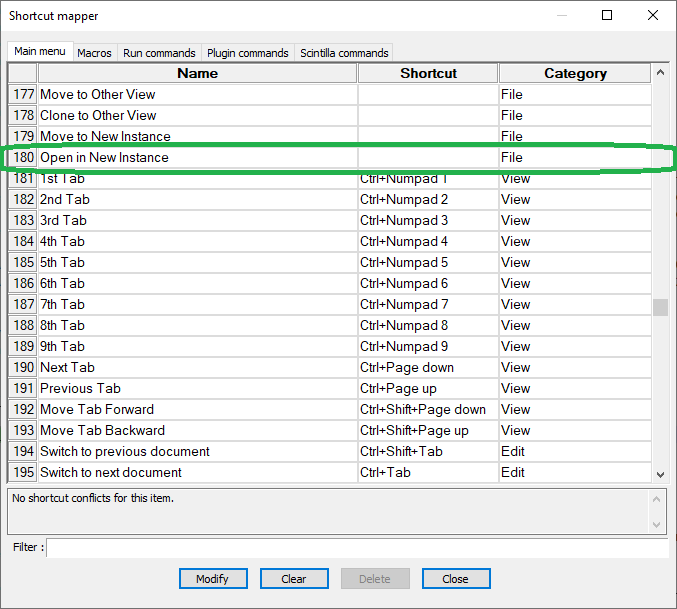Screen dimensions: 677x609
Task: Open the Scintilla commands tab
Action: [x=343, y=53]
